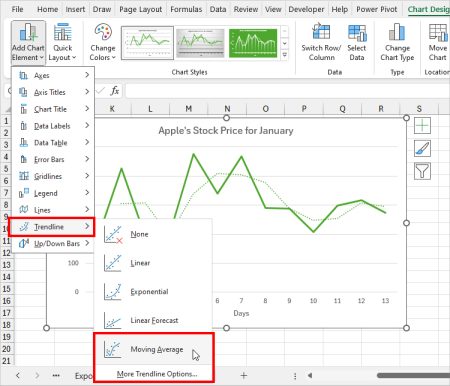The image size is (450, 386).
Task: Switch to the Home tab
Action: [x=47, y=9]
